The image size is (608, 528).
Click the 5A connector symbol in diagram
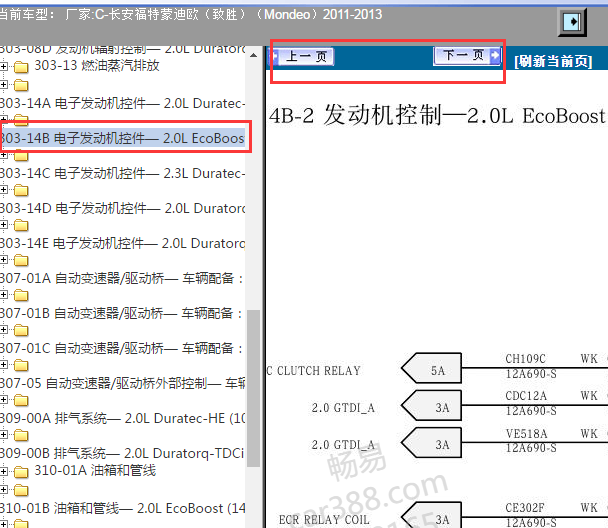(432, 368)
